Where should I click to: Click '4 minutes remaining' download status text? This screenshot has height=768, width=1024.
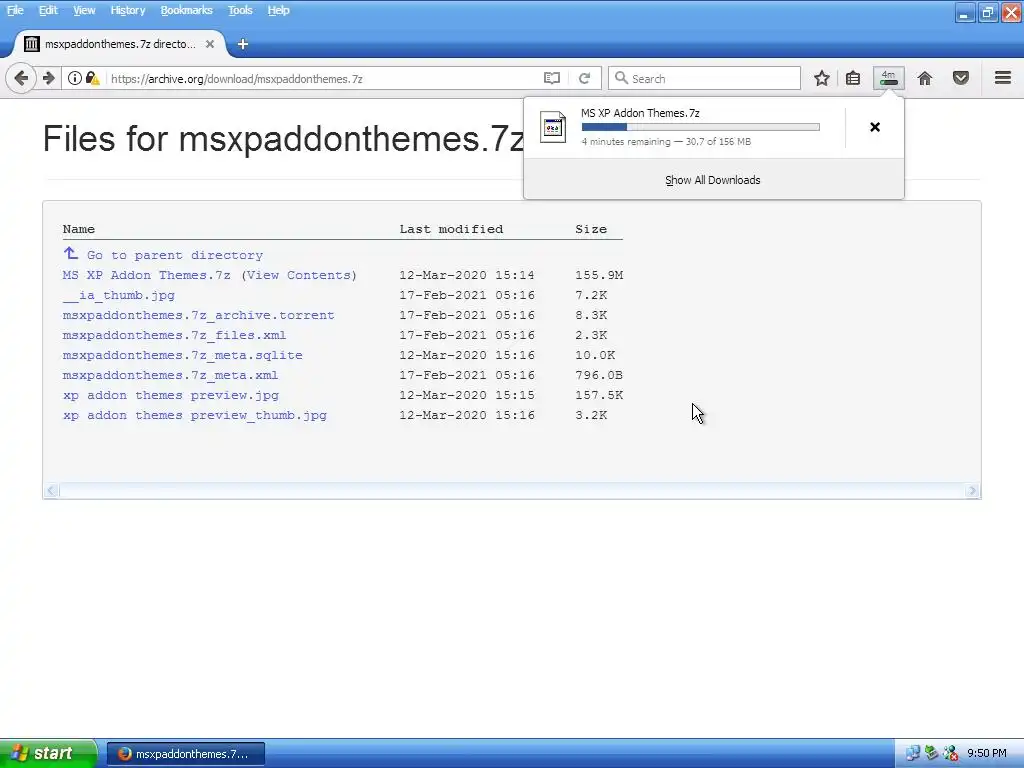pos(626,142)
